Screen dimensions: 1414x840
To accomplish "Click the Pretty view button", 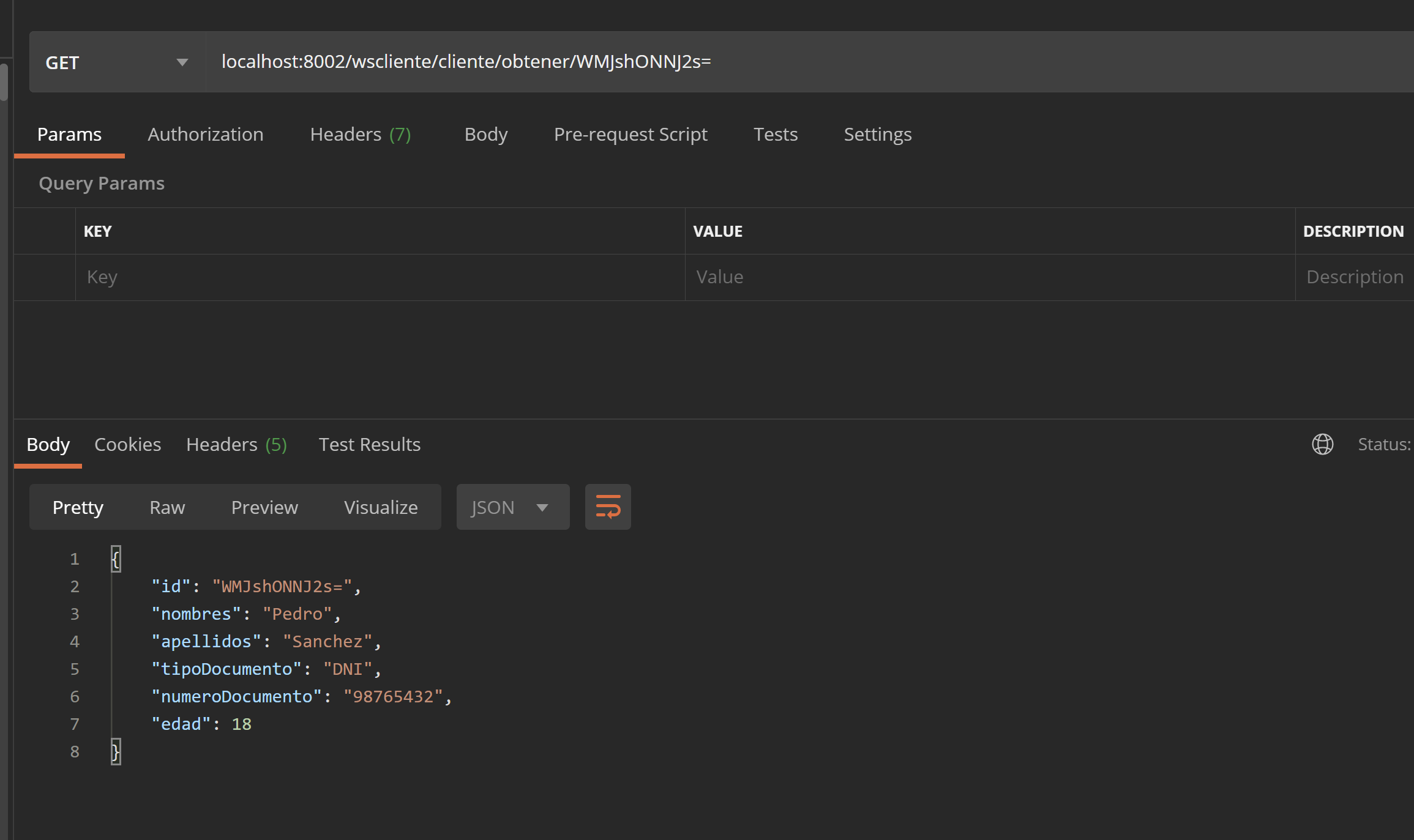I will click(x=78, y=507).
